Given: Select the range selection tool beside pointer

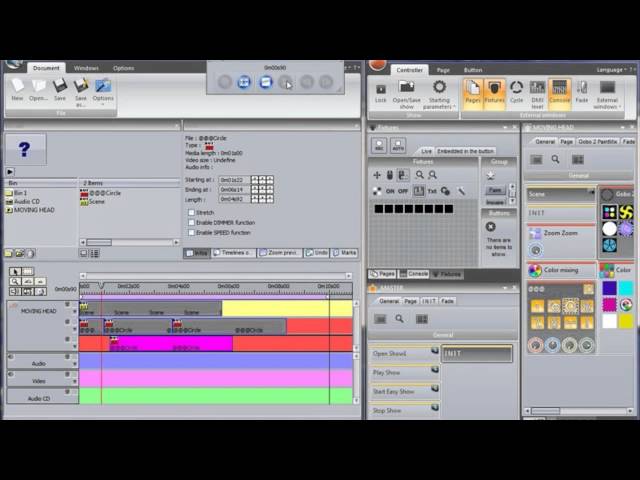Looking at the screenshot, I should (x=28, y=271).
